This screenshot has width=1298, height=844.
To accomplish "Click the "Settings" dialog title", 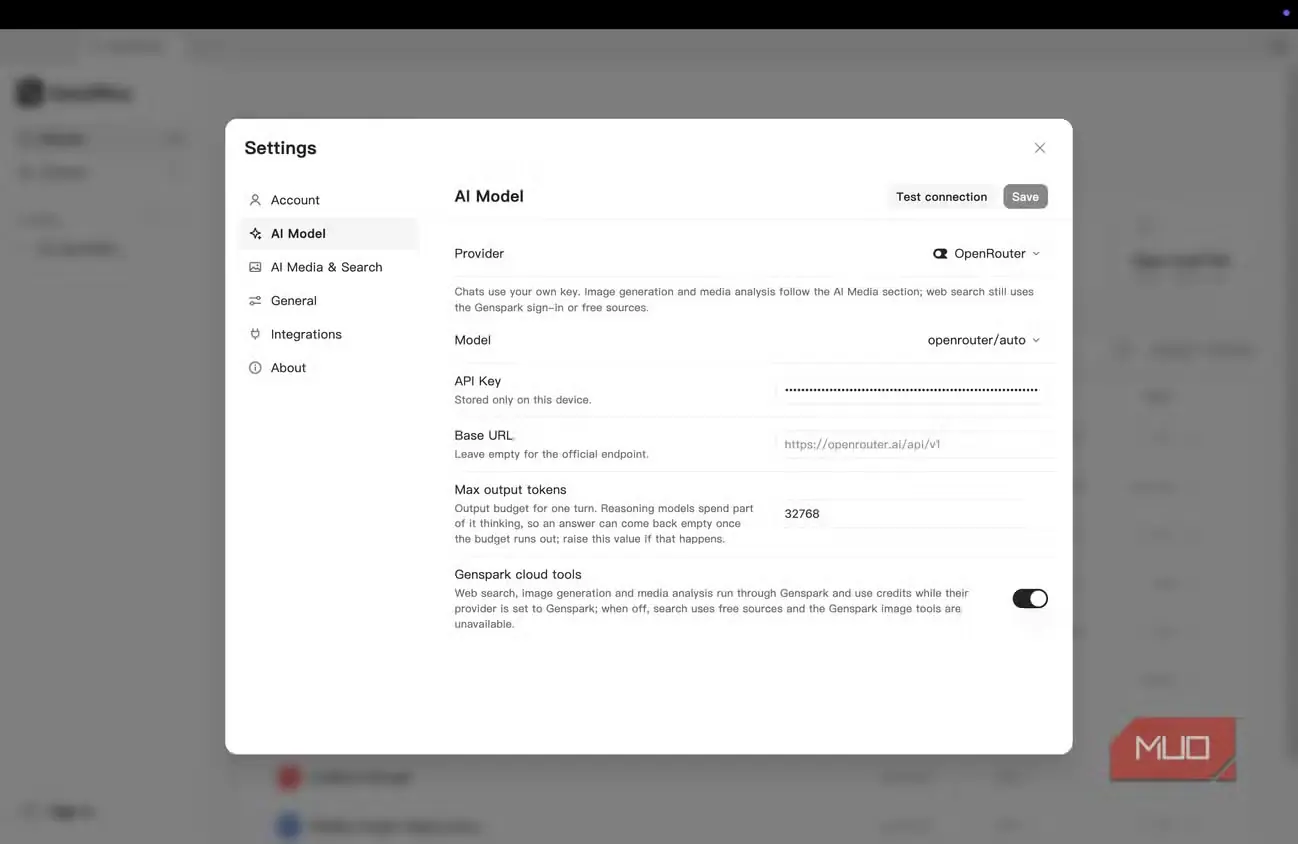I will (x=280, y=148).
